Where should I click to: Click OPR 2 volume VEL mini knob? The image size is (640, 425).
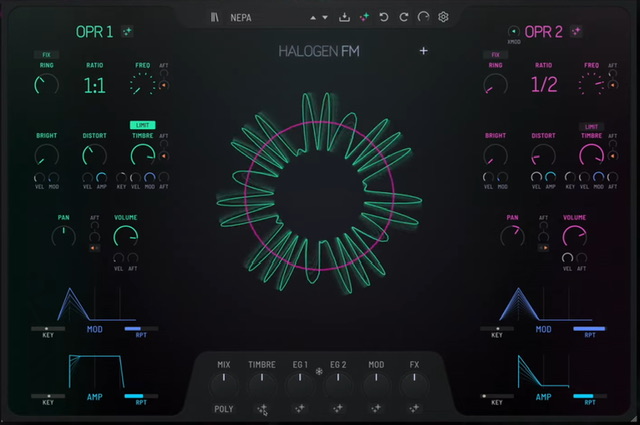click(x=567, y=258)
